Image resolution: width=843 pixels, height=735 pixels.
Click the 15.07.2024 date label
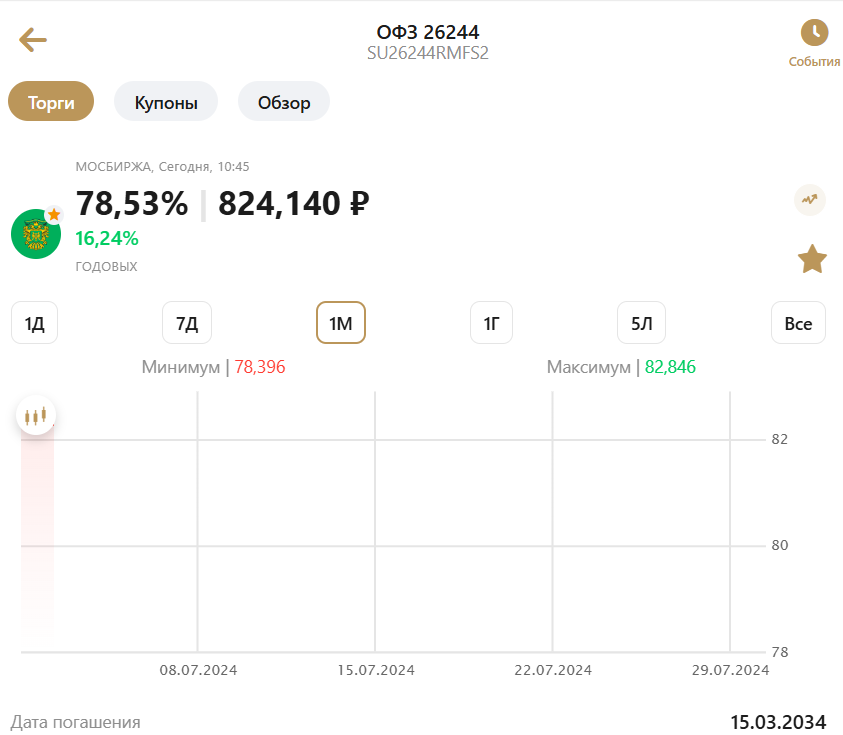click(x=376, y=670)
